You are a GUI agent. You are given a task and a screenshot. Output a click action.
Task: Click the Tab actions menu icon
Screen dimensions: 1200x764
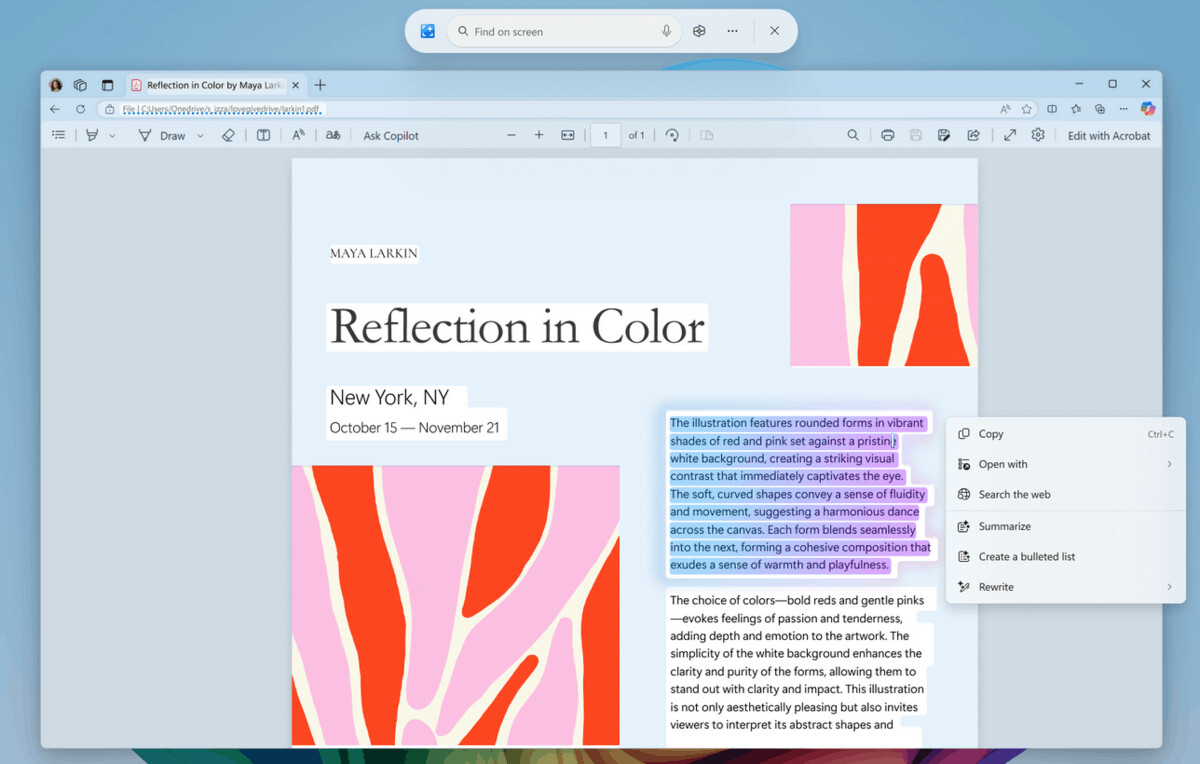point(107,85)
